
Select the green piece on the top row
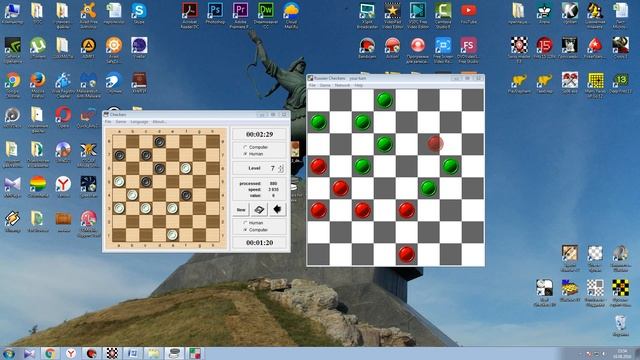(x=384, y=100)
